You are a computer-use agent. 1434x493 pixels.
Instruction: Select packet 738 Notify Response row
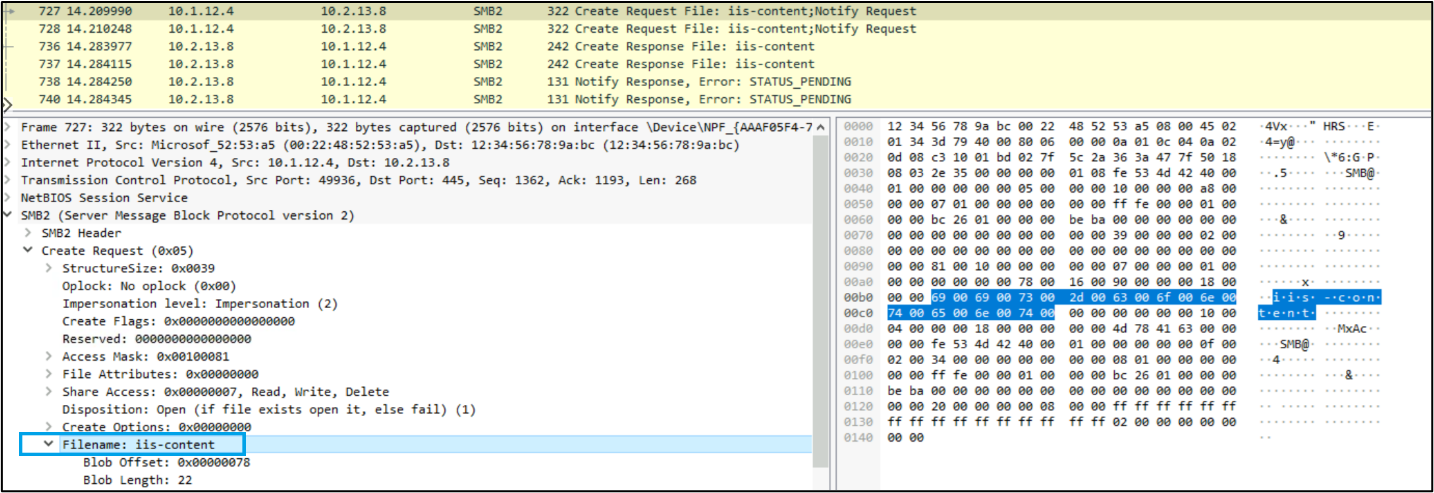pos(717,82)
